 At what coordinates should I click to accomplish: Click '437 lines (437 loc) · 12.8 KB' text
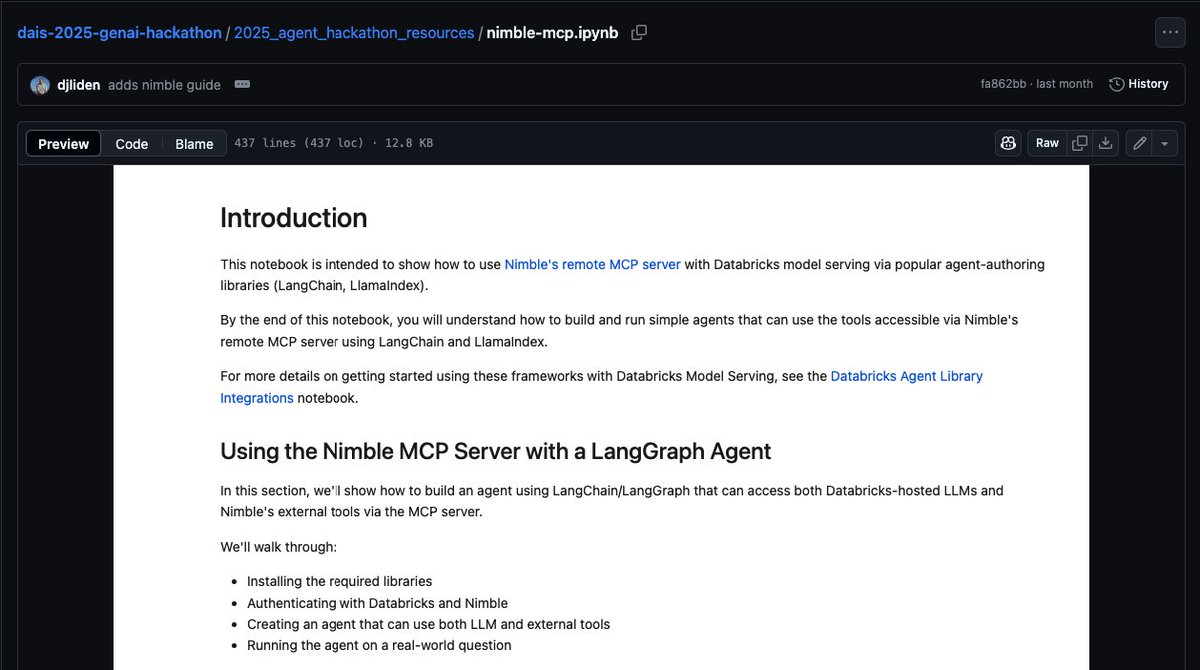click(x=333, y=144)
